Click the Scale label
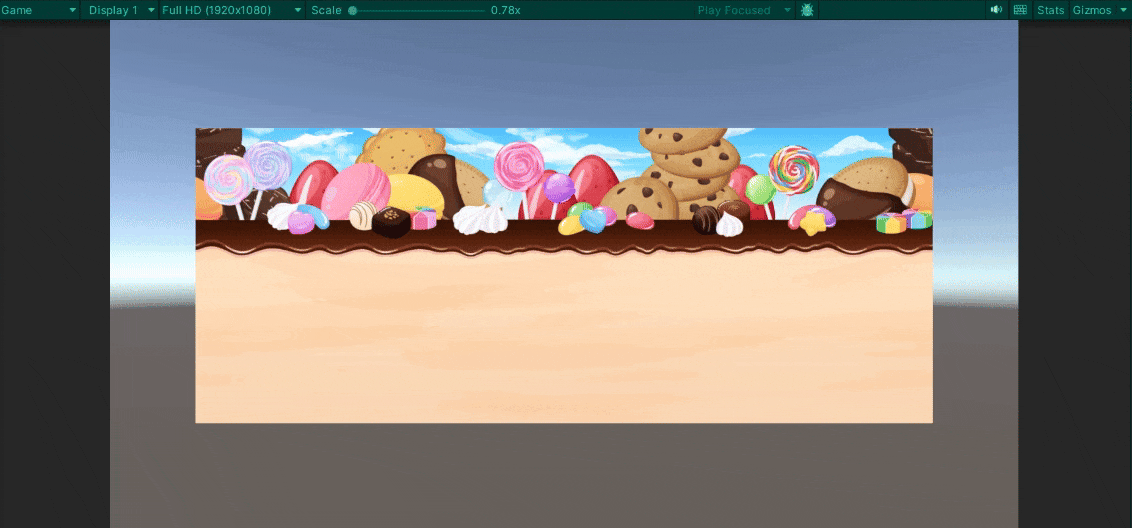This screenshot has height=528, width=1132. coord(326,10)
